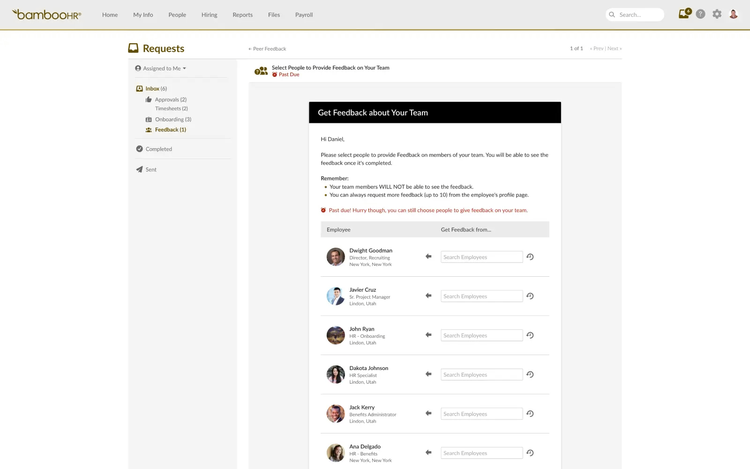Click the Next pagination link
This screenshot has height=469, width=750.
[614, 48]
